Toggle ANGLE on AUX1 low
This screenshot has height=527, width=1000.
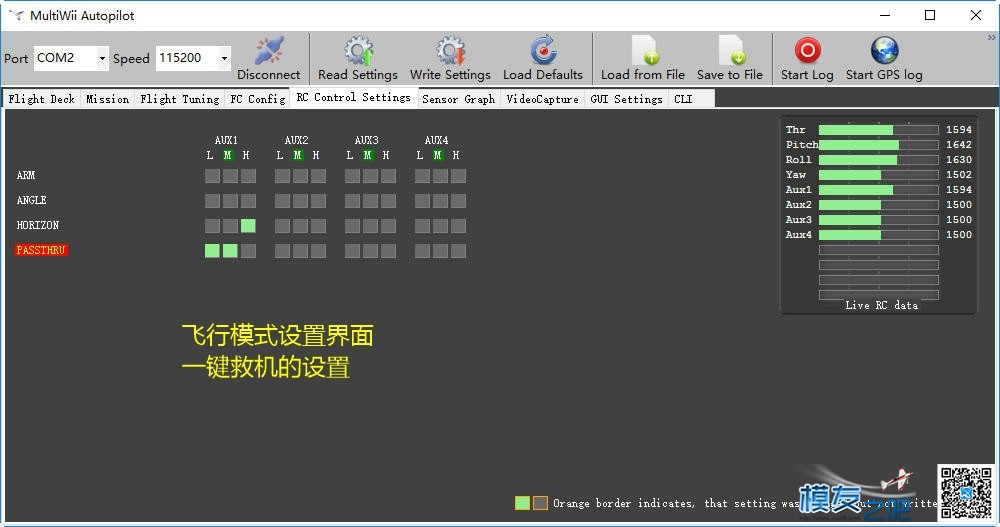click(212, 201)
